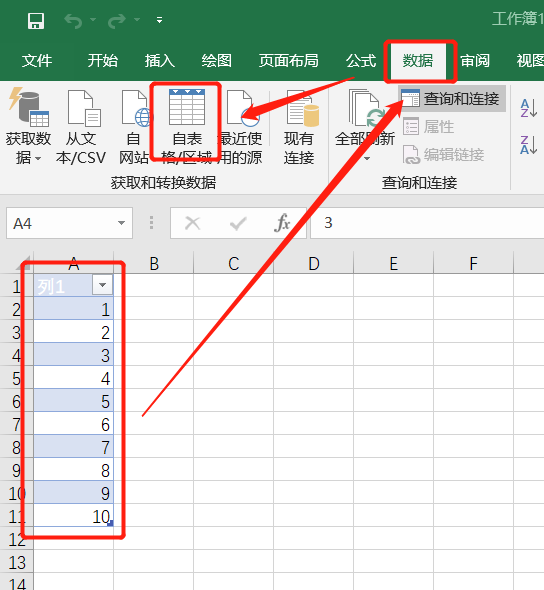Viewport: 544px width, 590px height.
Task: Click the 编辑链接 button
Action: point(443,155)
